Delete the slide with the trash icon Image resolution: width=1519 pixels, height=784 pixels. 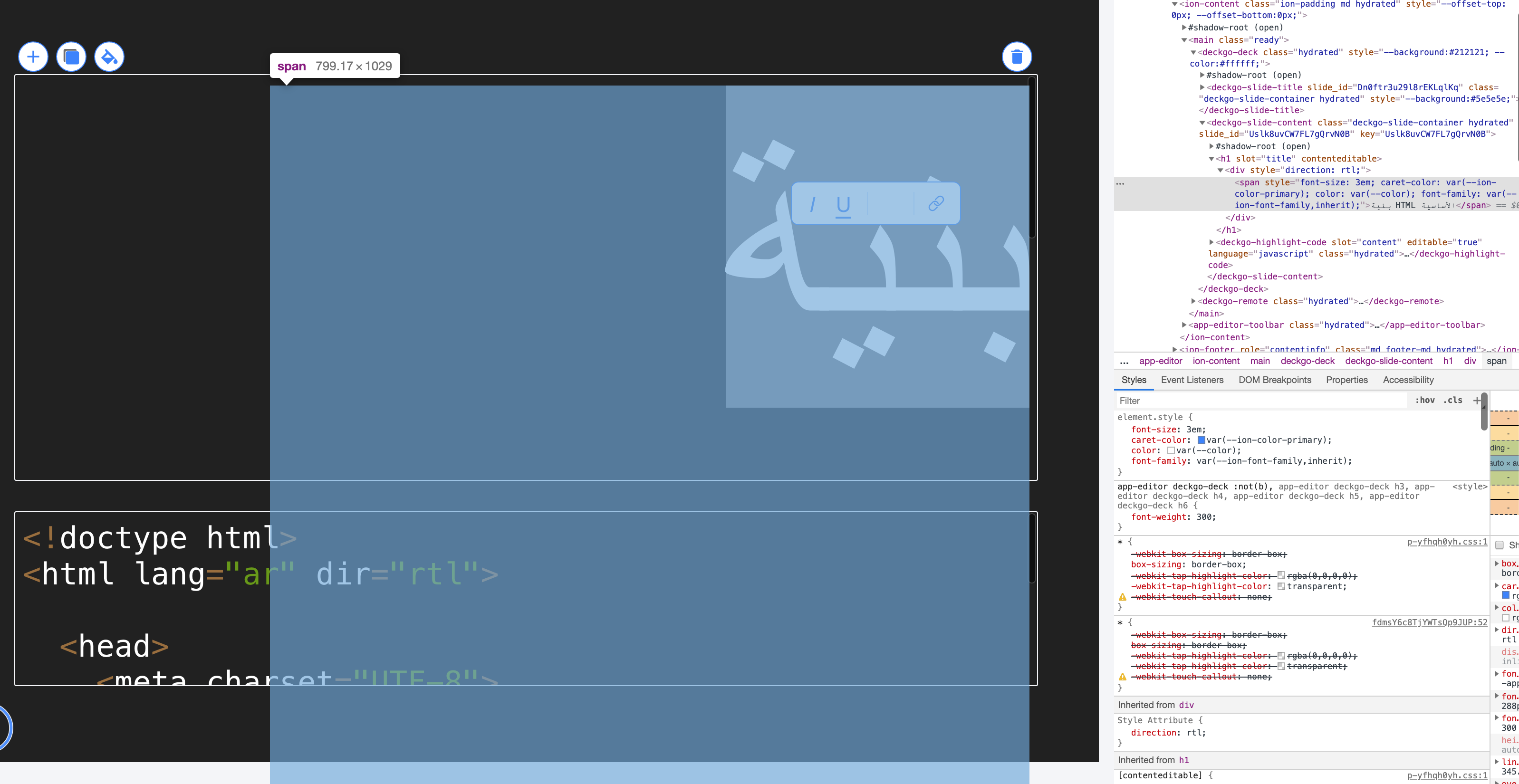pyautogui.click(x=1017, y=57)
